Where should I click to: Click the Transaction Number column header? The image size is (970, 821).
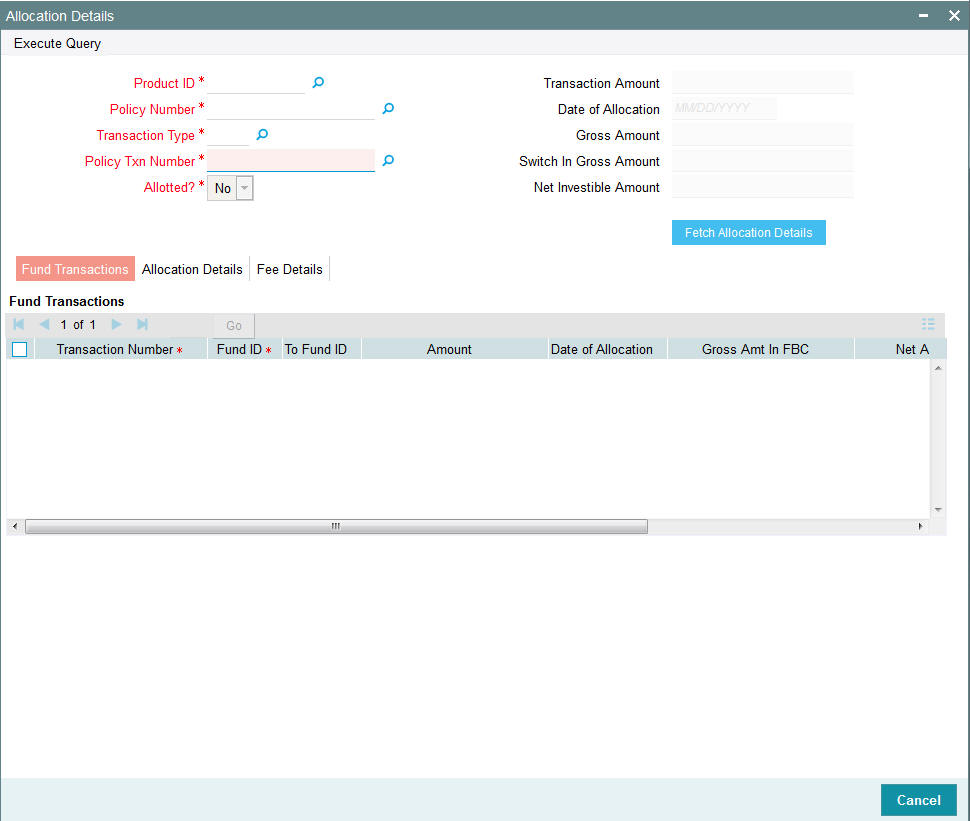(x=121, y=350)
